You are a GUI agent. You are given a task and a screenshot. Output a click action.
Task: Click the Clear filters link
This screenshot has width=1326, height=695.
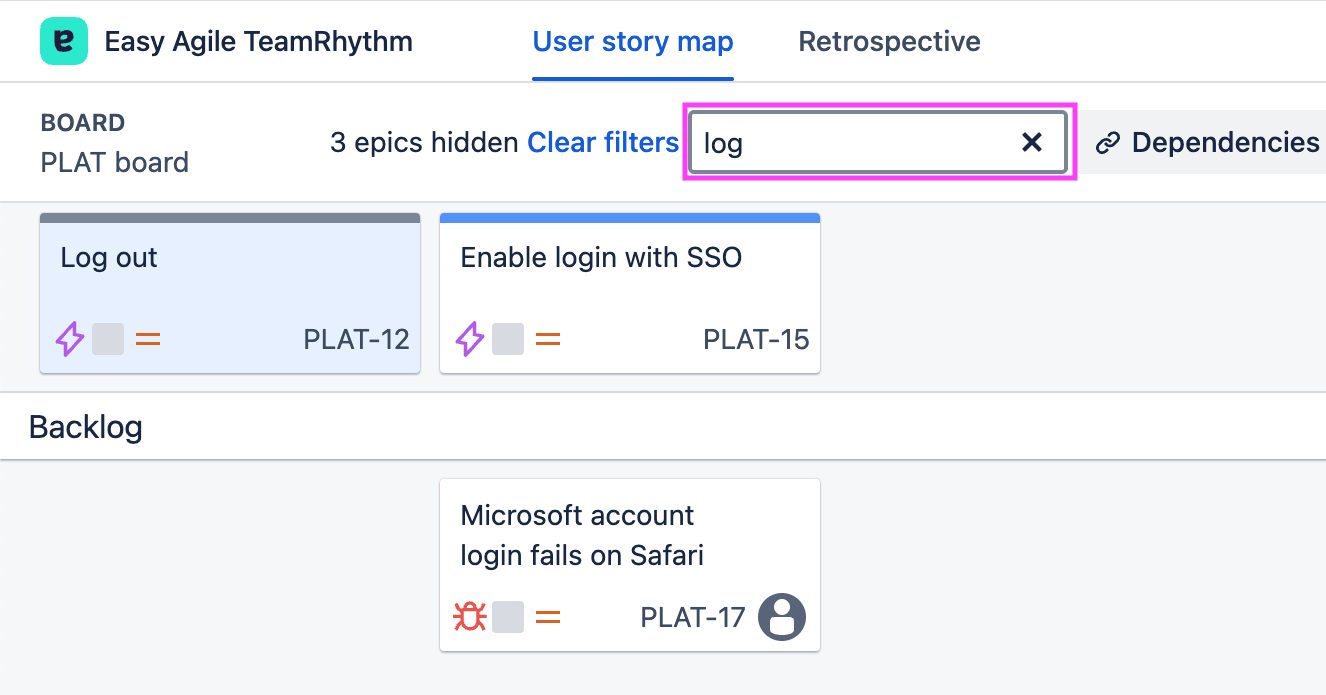point(603,143)
